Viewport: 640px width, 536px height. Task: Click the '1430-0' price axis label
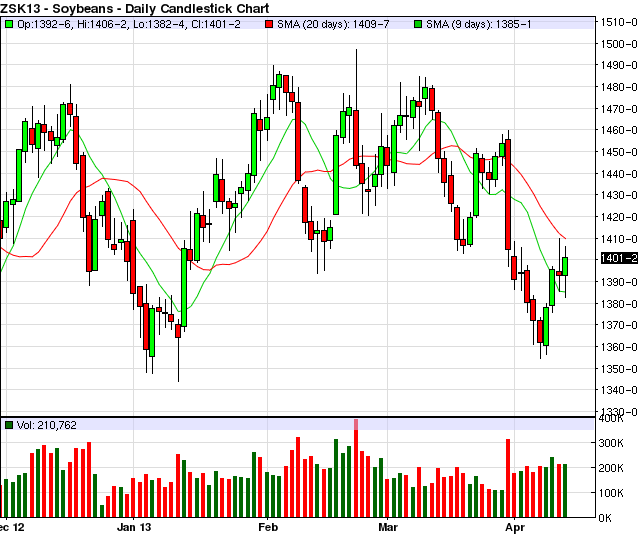point(619,195)
